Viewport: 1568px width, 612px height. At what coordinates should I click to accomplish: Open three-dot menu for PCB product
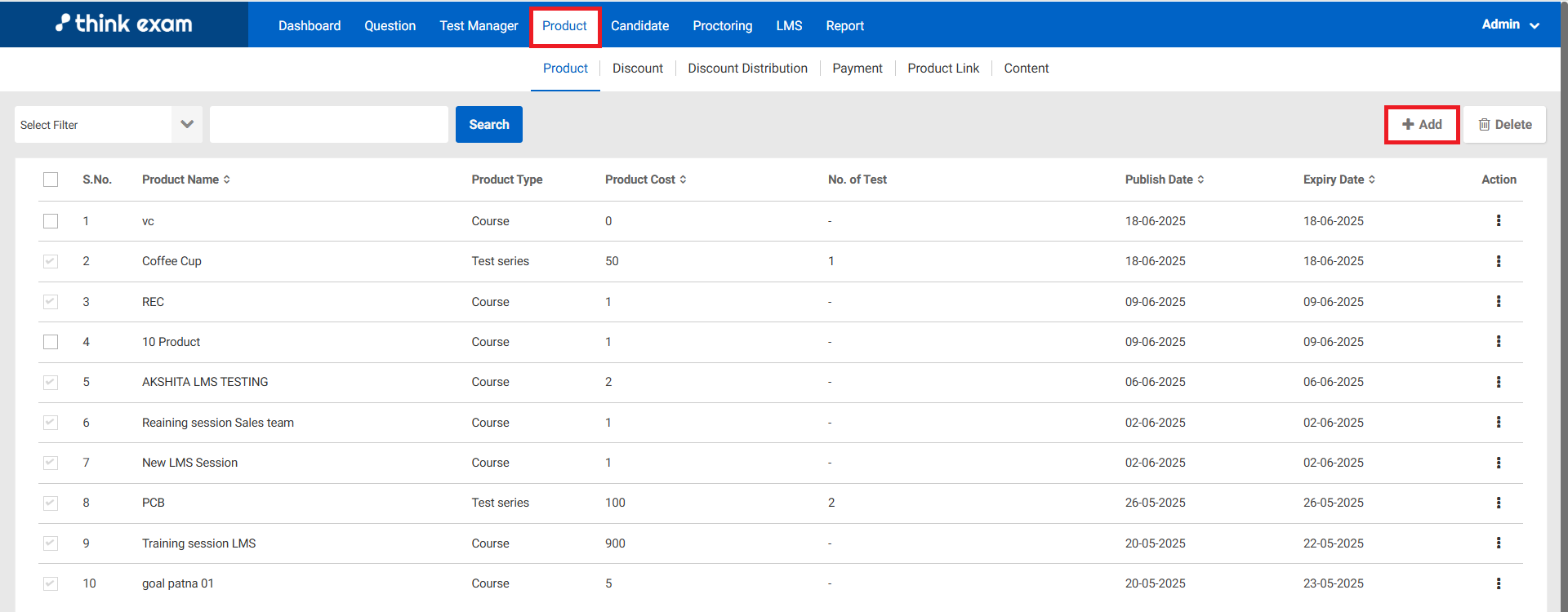pos(1498,503)
